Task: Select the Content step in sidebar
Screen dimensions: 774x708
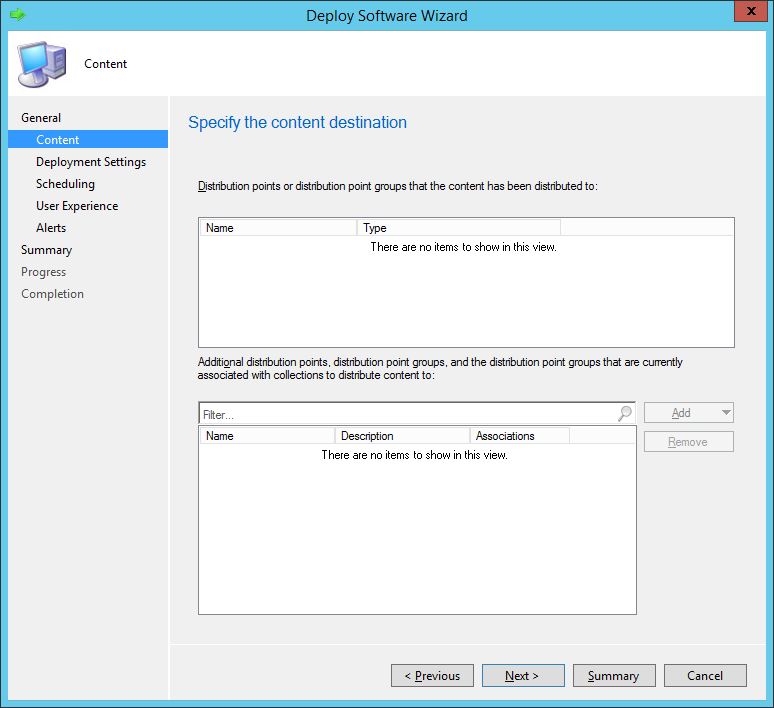Action: pyautogui.click(x=88, y=139)
